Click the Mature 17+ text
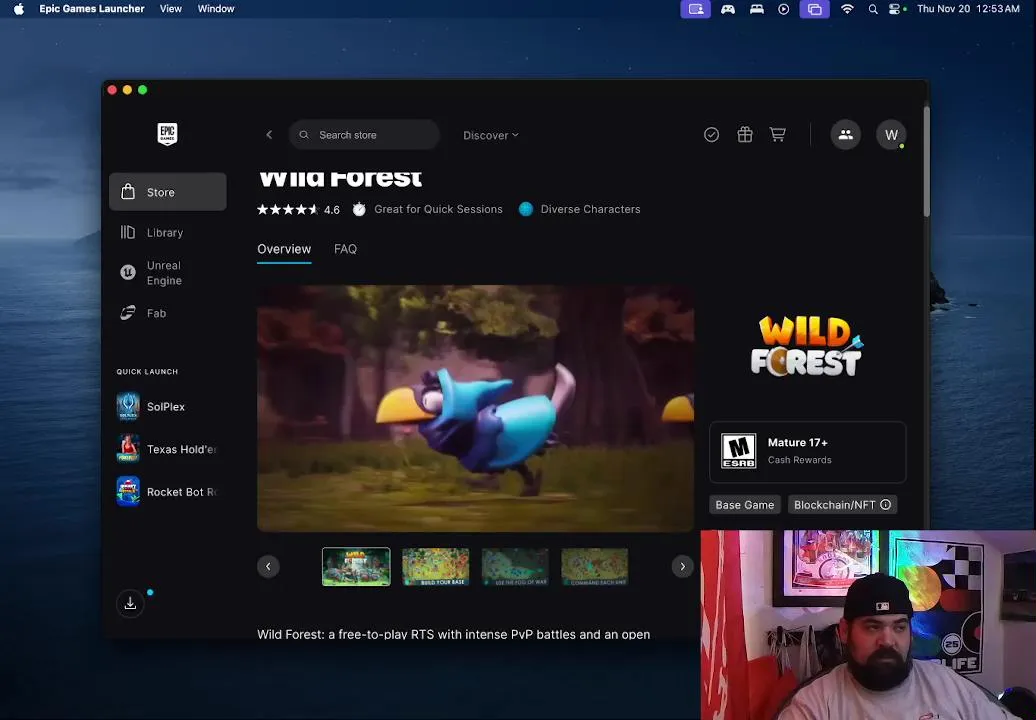Screen dimensions: 1036x720 click(797, 443)
